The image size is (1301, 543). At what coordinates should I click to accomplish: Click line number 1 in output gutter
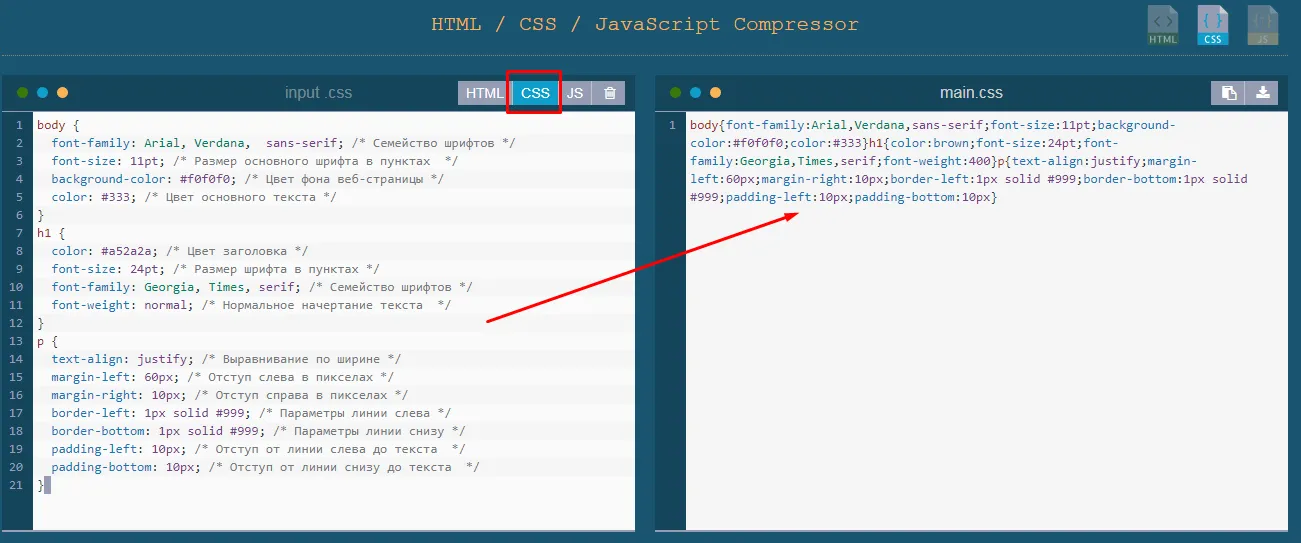pos(673,125)
